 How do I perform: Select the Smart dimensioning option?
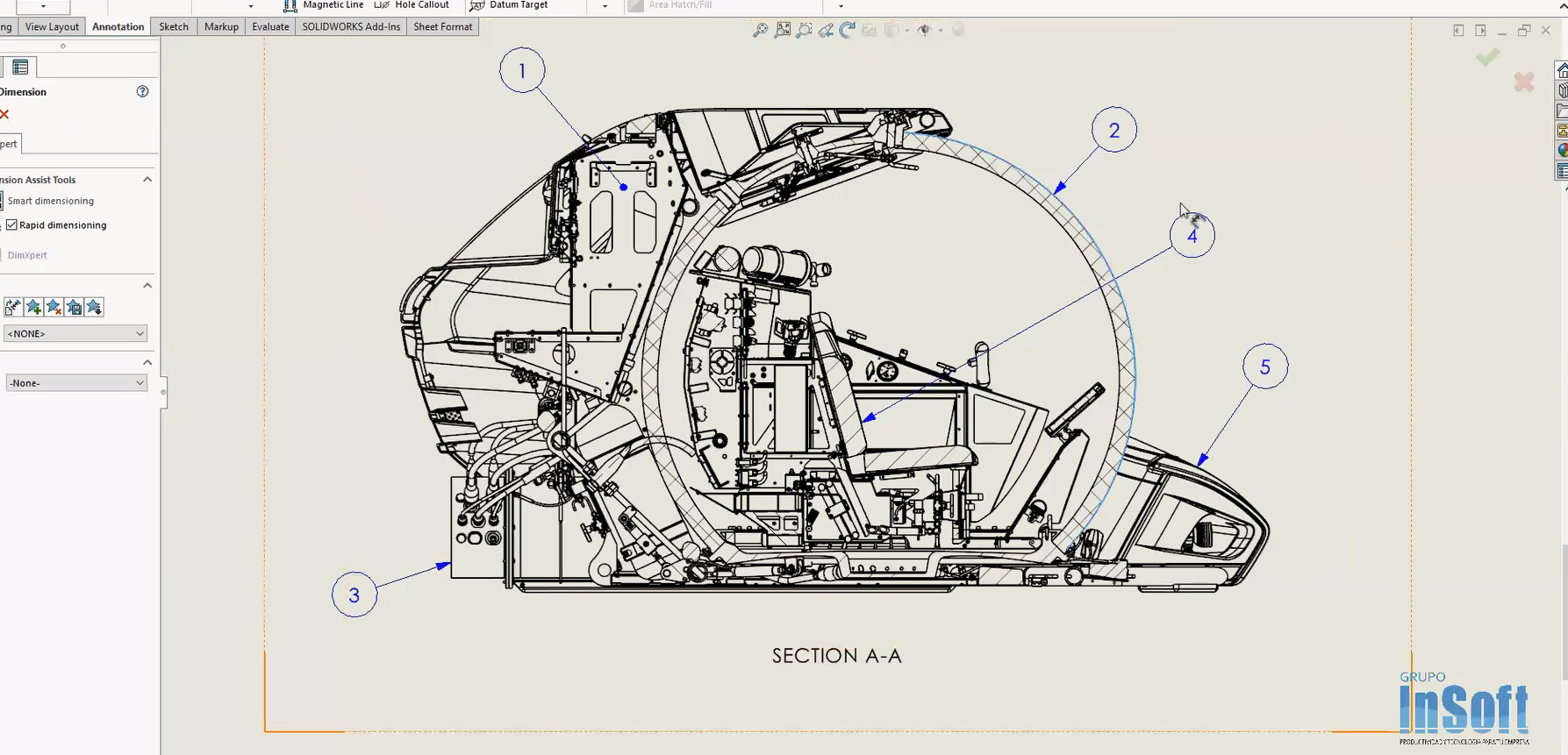pyautogui.click(x=50, y=201)
